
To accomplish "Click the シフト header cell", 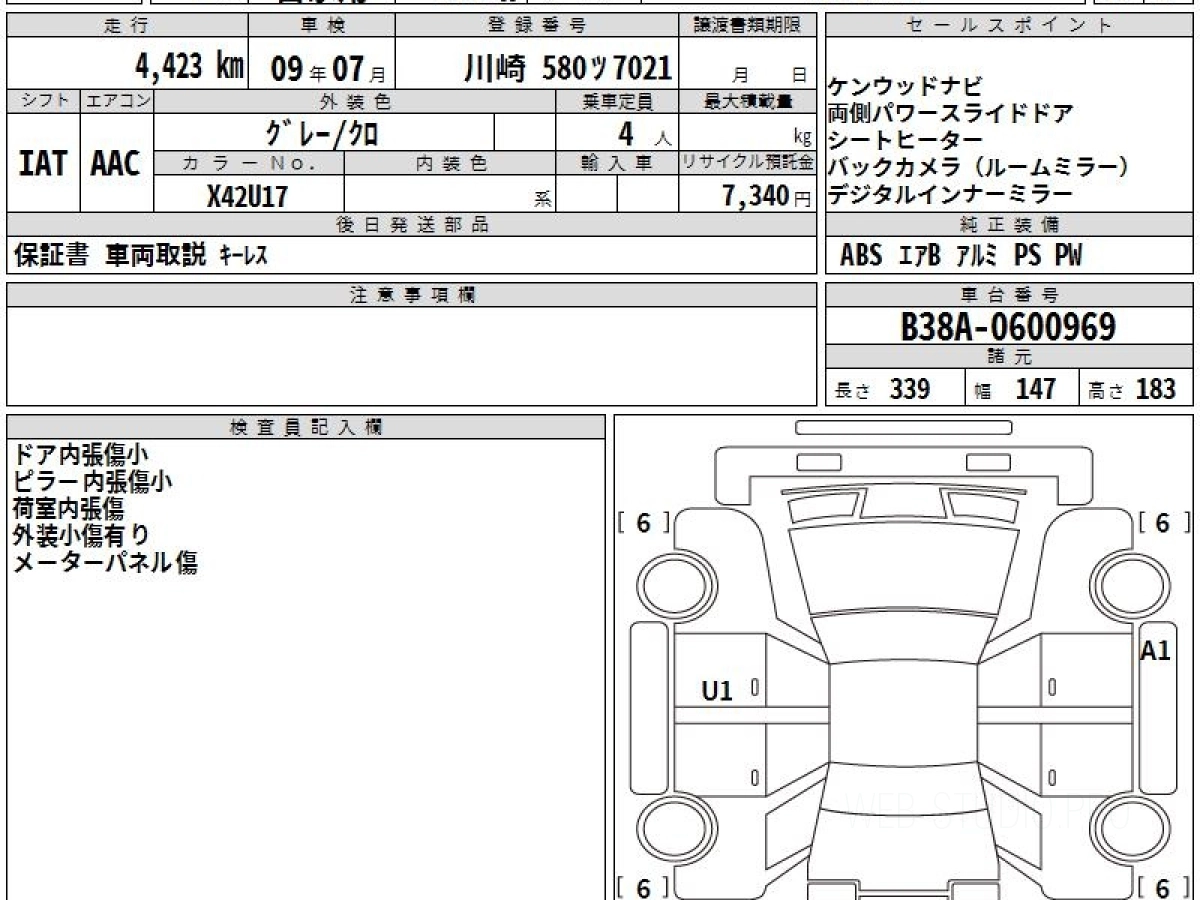I will point(43,101).
